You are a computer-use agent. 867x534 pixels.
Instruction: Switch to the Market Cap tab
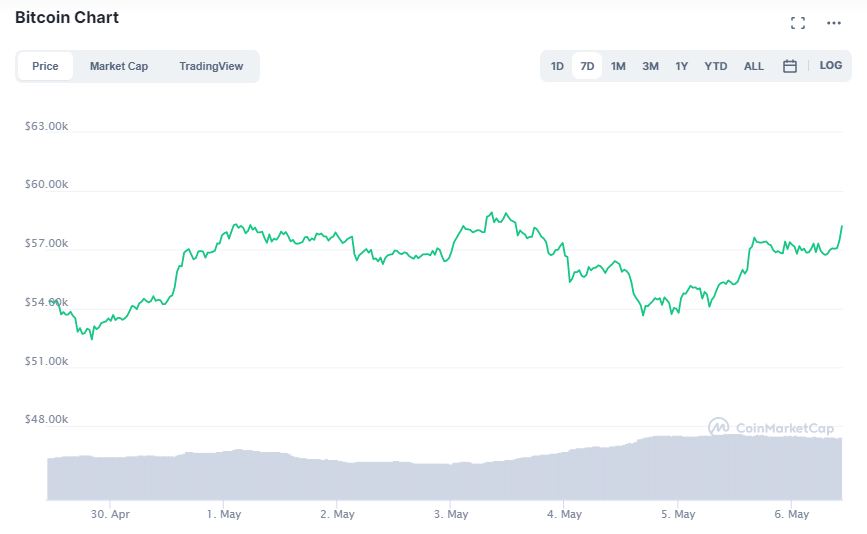point(119,66)
